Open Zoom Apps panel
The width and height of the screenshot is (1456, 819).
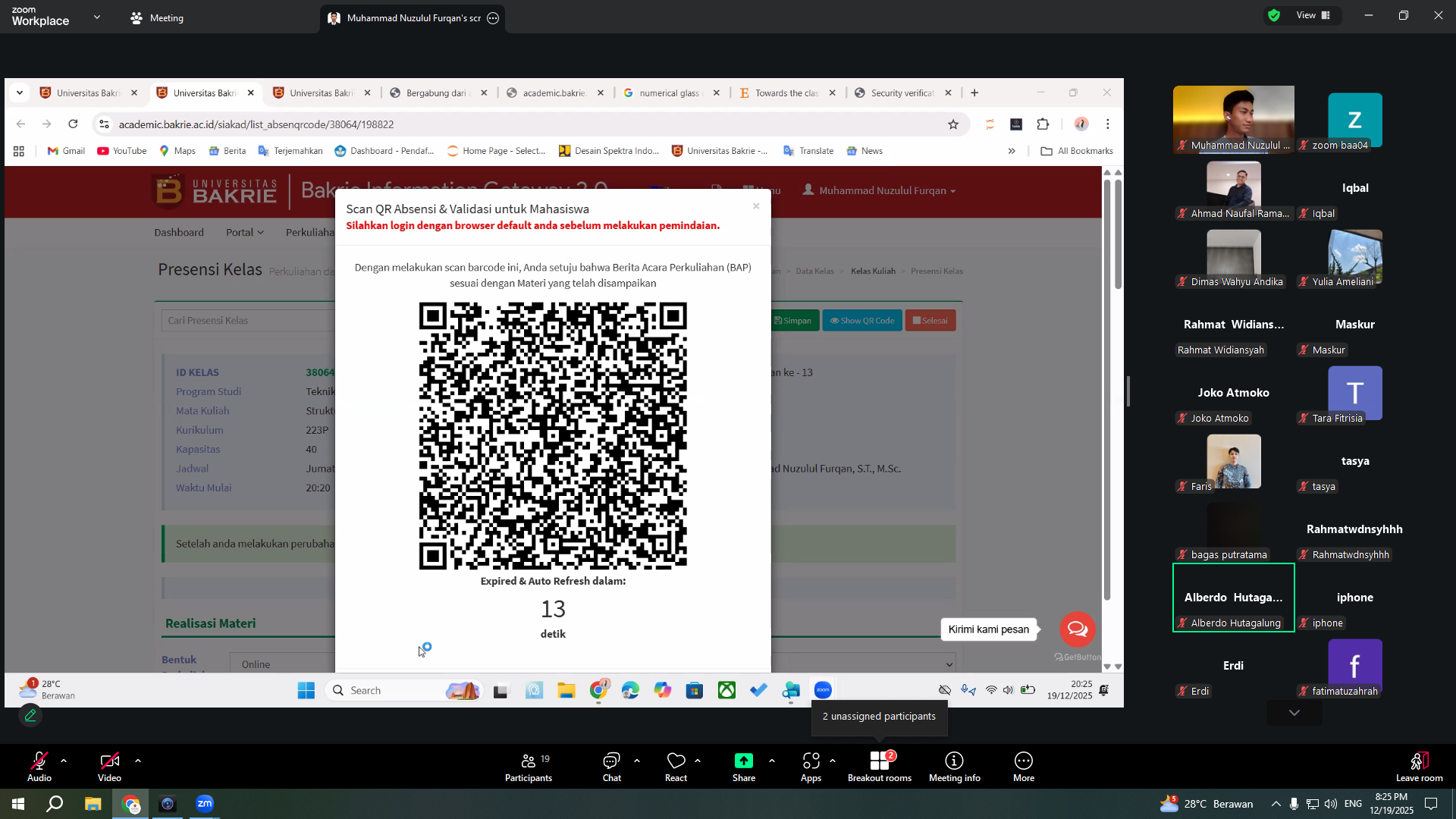[811, 766]
